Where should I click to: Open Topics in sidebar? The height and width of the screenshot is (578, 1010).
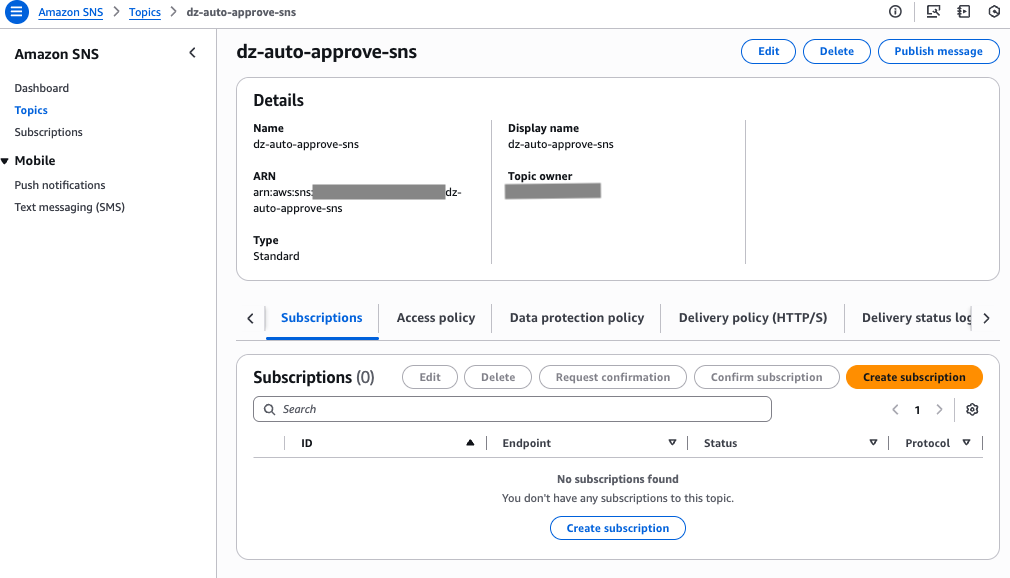click(x=31, y=110)
